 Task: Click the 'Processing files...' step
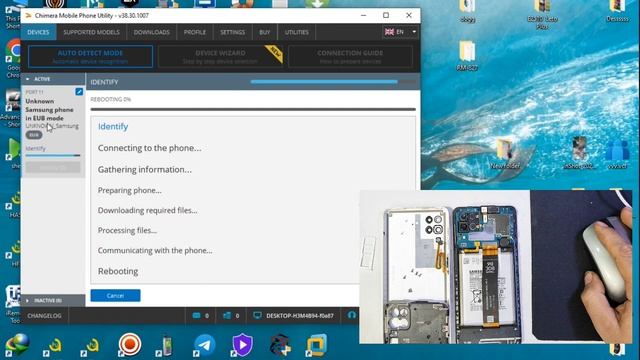(x=127, y=230)
